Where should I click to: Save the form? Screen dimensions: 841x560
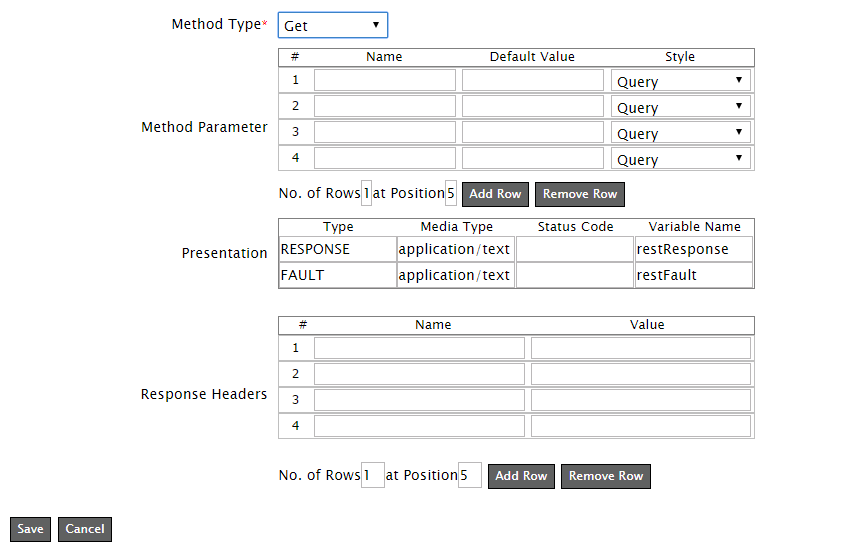pyautogui.click(x=31, y=529)
